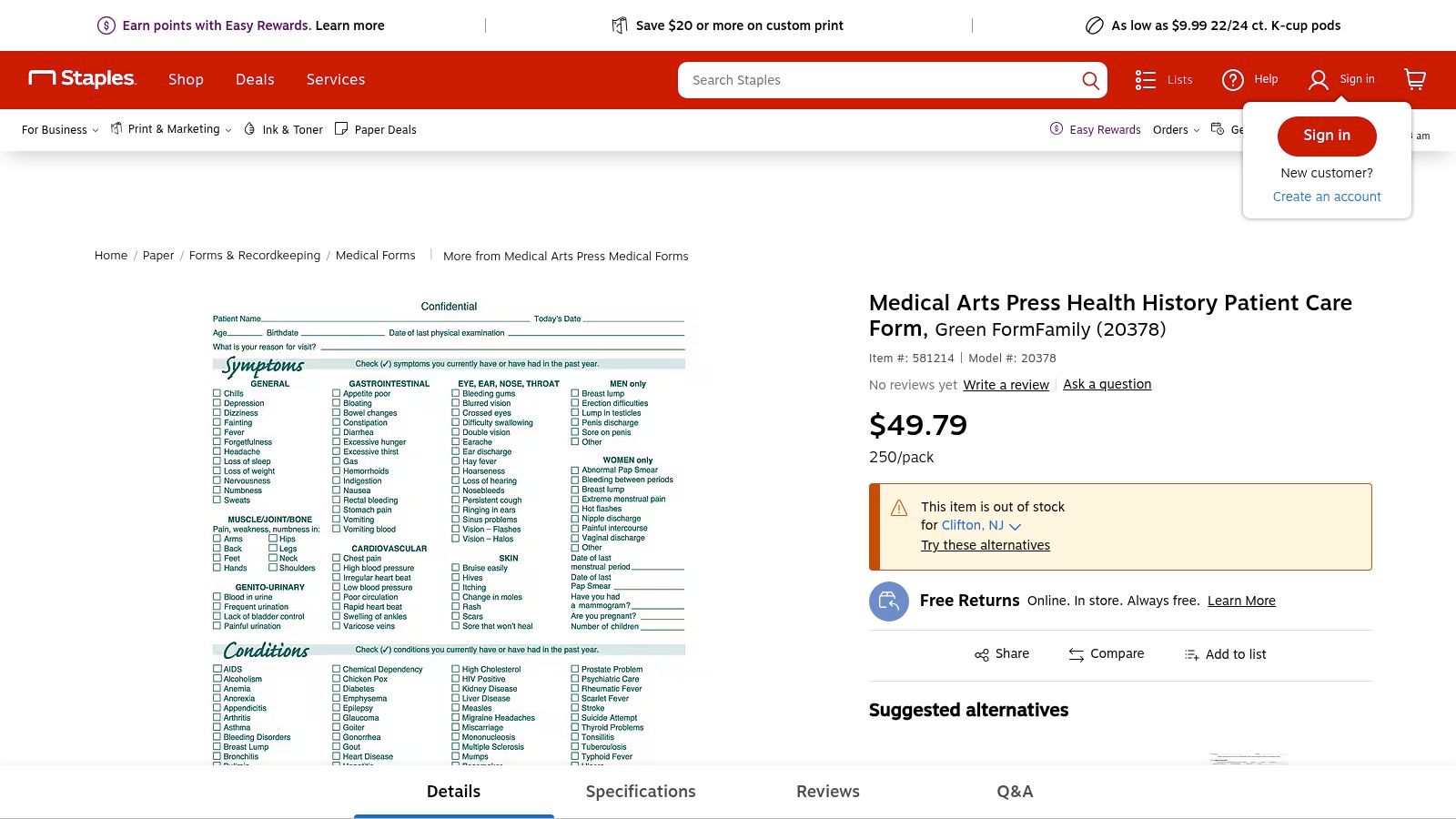Open the Lists icon in header
This screenshot has height=819, width=1456.
point(1145,80)
